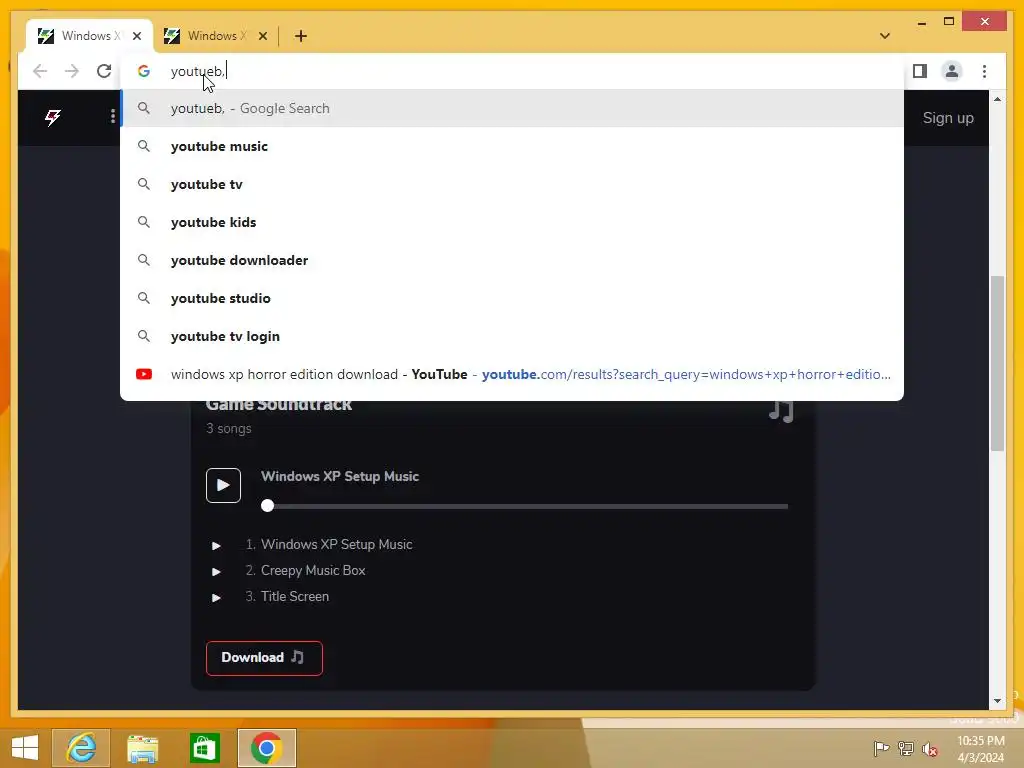Click the network tray icon

coord(906,749)
